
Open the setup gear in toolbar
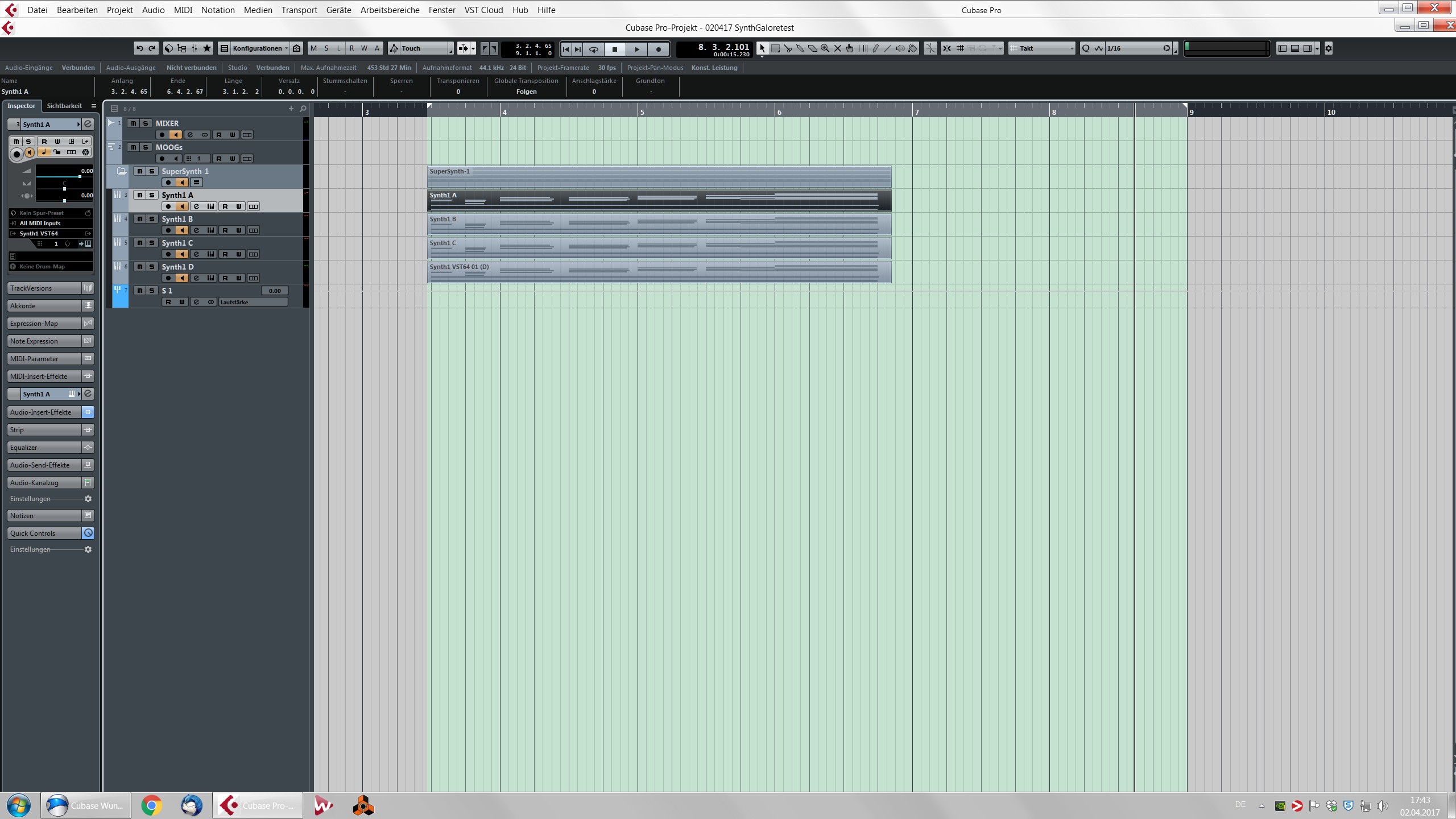(1329, 48)
